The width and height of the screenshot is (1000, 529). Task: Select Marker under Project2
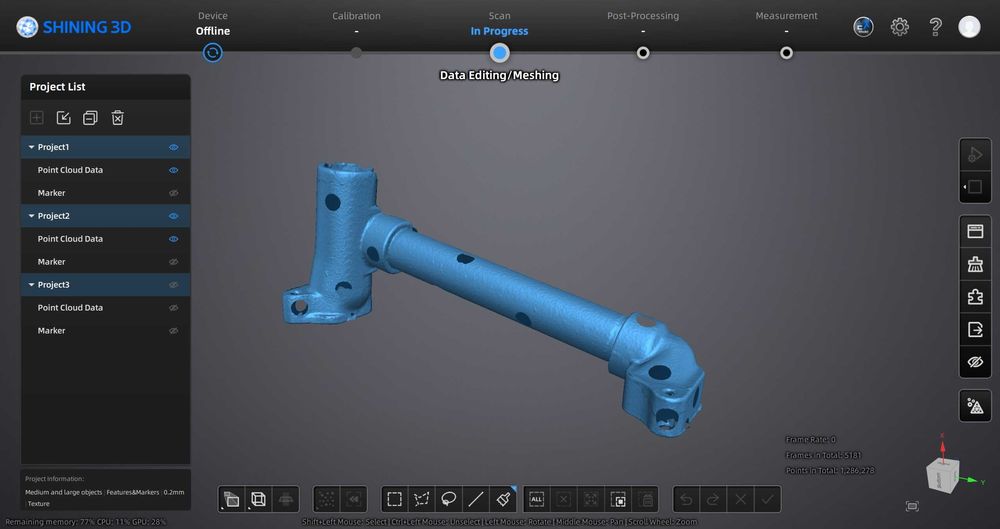(52, 262)
